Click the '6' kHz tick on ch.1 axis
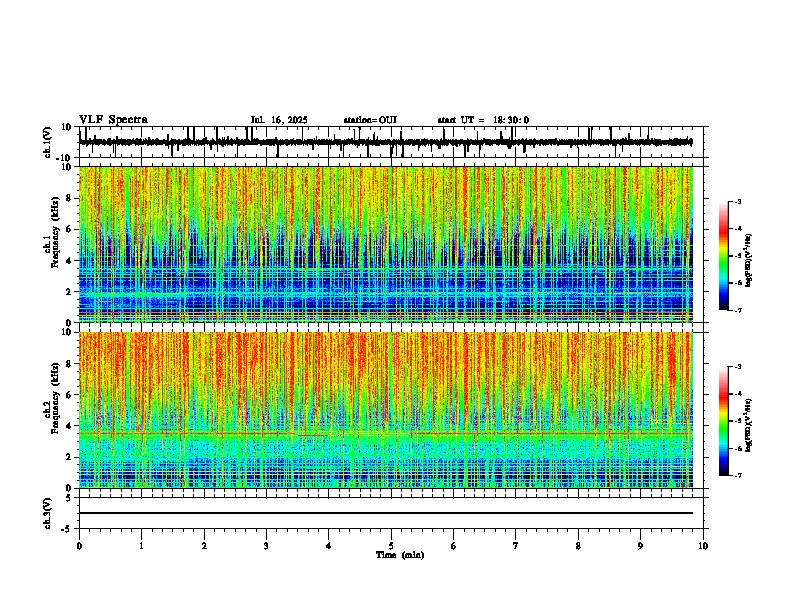Screen dimensions: 792x612 coord(69,229)
